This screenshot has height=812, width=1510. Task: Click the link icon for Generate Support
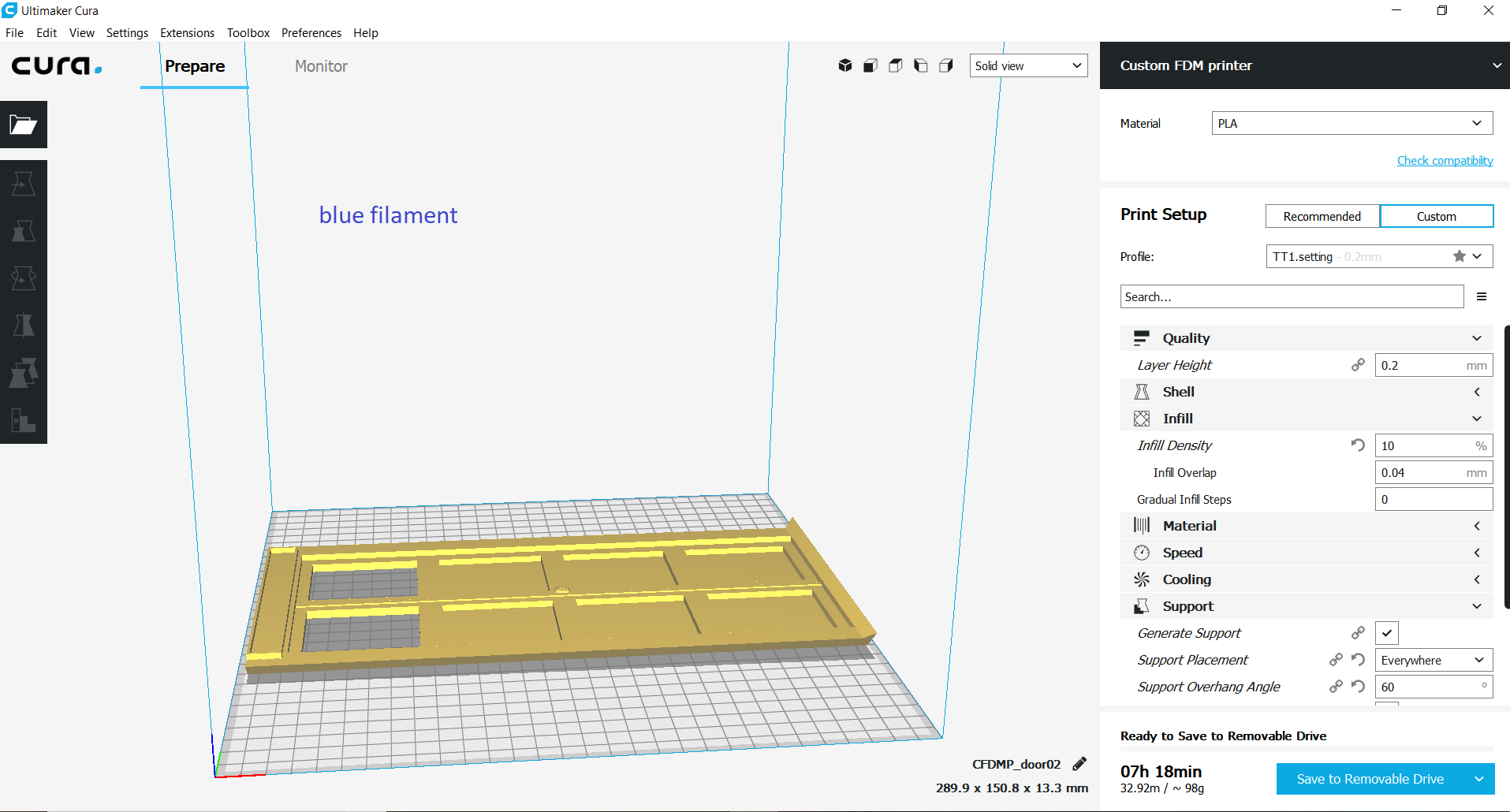point(1358,633)
